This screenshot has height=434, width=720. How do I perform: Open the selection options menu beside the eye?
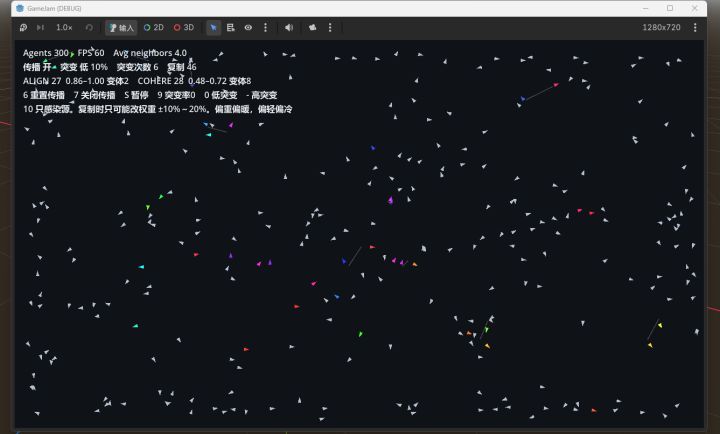265,28
